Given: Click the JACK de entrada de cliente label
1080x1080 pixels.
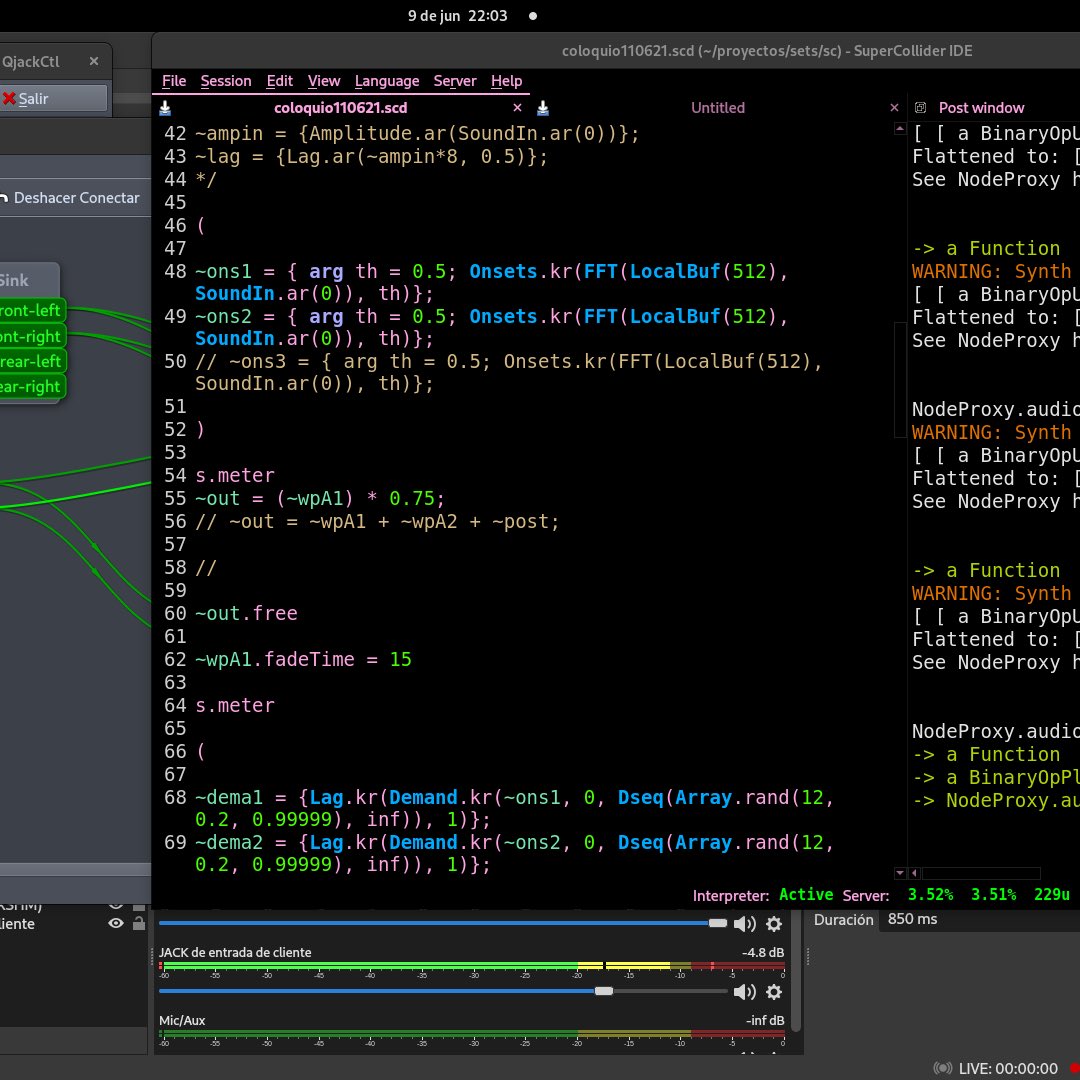Looking at the screenshot, I should click(235, 953).
